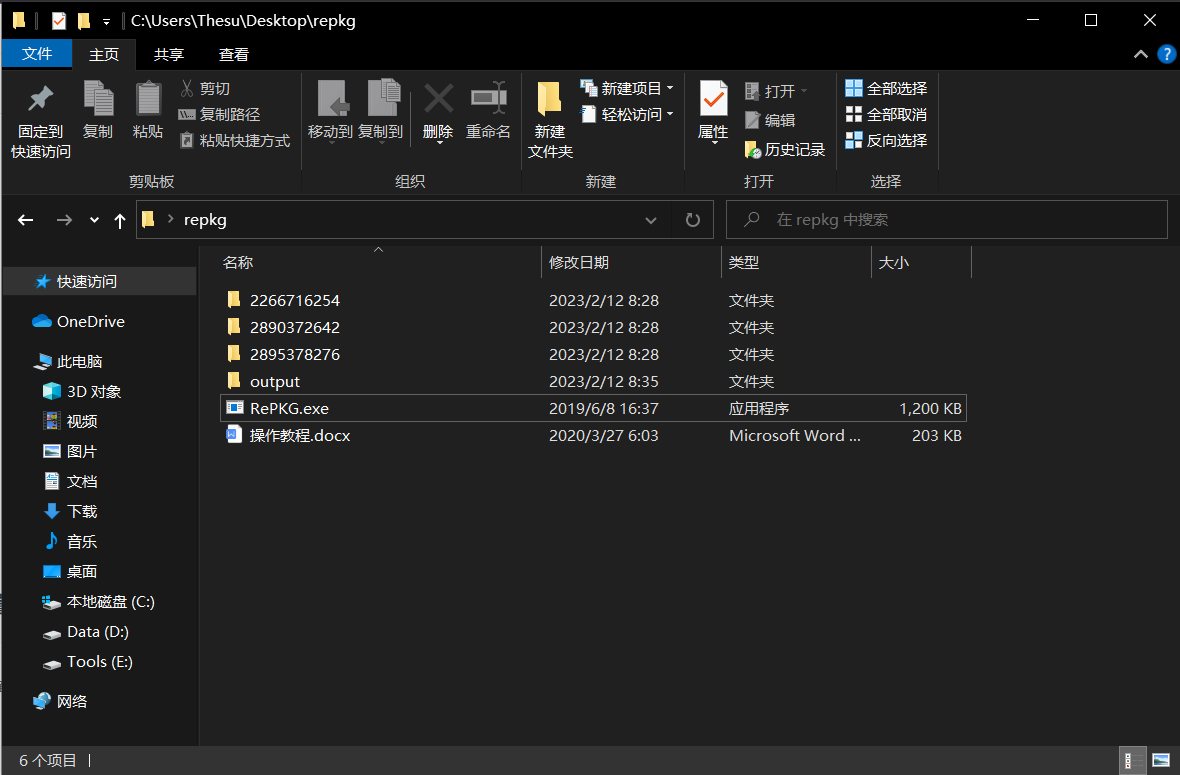Image resolution: width=1180 pixels, height=775 pixels.
Task: Switch to the Share (共享) tab
Action: (169, 54)
